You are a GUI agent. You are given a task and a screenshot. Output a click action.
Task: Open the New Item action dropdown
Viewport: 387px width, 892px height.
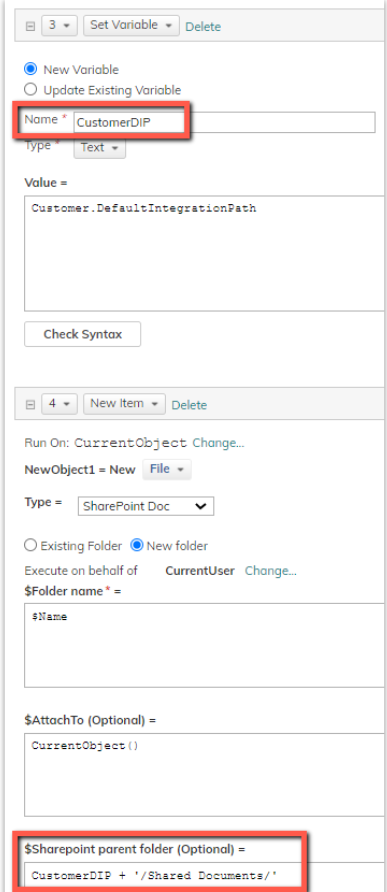tap(124, 404)
